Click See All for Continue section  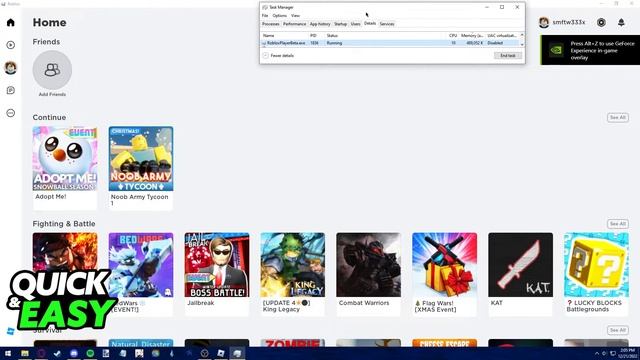(617, 118)
